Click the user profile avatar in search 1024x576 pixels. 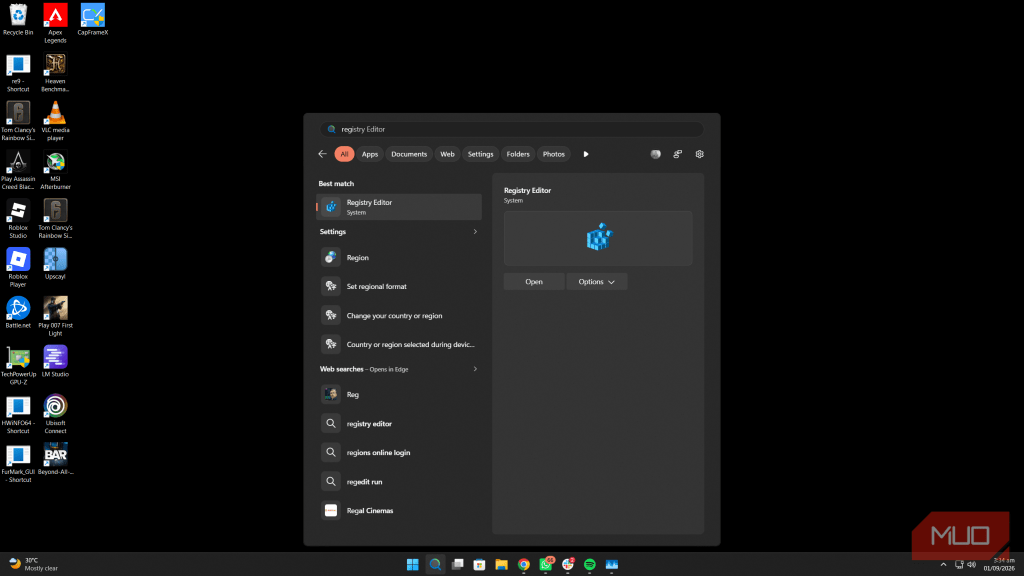pos(656,154)
